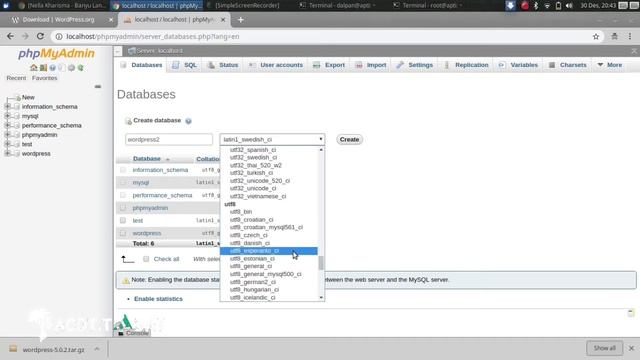Open Wi-Fi network icon in system tray
The image size is (640, 360).
[547, 6]
